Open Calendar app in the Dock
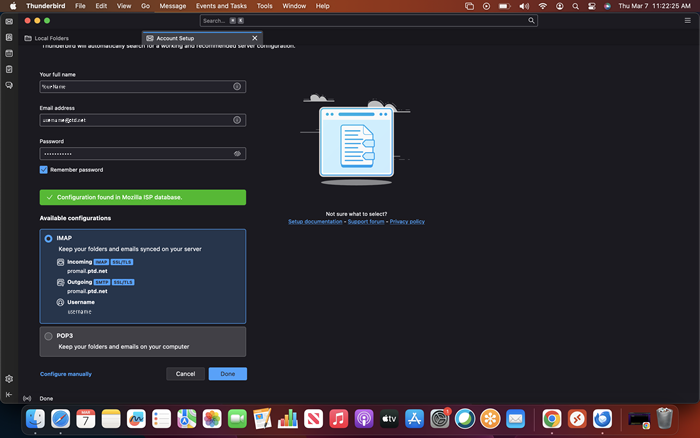Viewport: 700px width, 438px height. (x=86, y=419)
